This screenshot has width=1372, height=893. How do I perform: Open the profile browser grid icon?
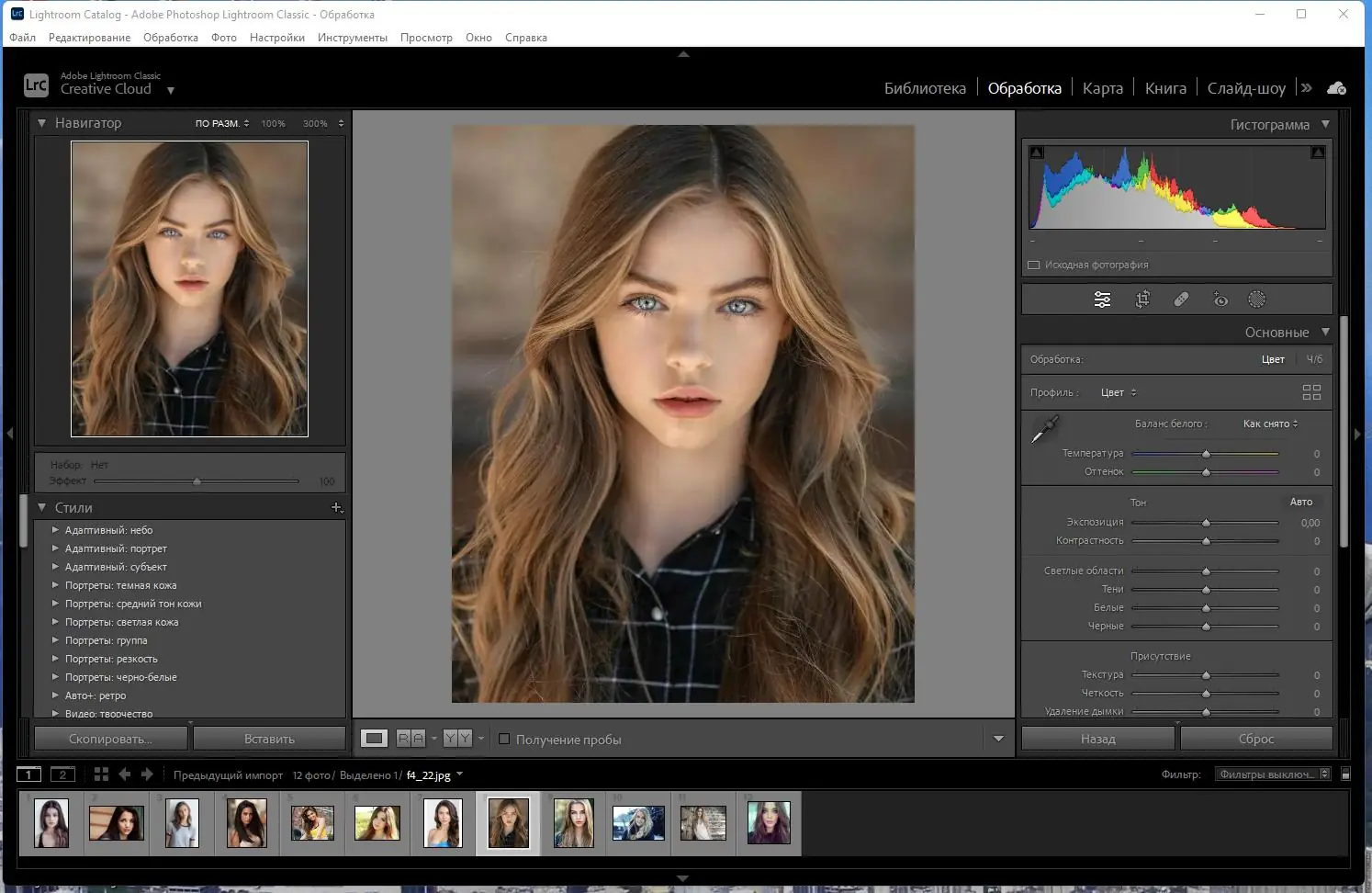pyautogui.click(x=1311, y=392)
